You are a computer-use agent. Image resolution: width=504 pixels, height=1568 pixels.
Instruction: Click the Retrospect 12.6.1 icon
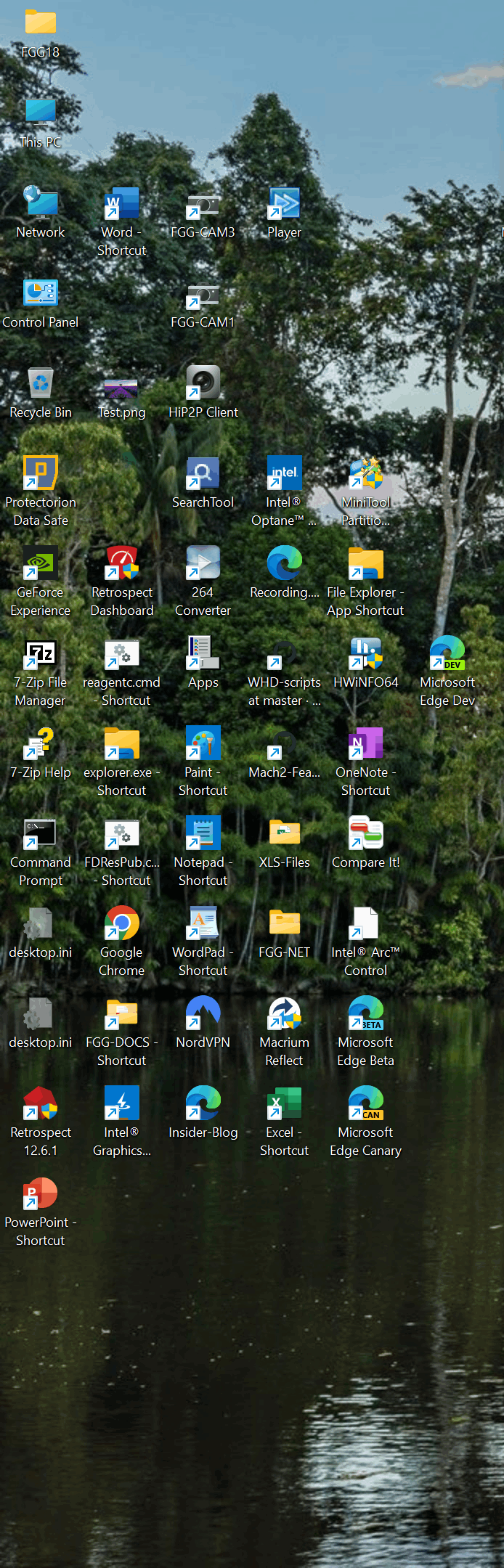pyautogui.click(x=41, y=1103)
